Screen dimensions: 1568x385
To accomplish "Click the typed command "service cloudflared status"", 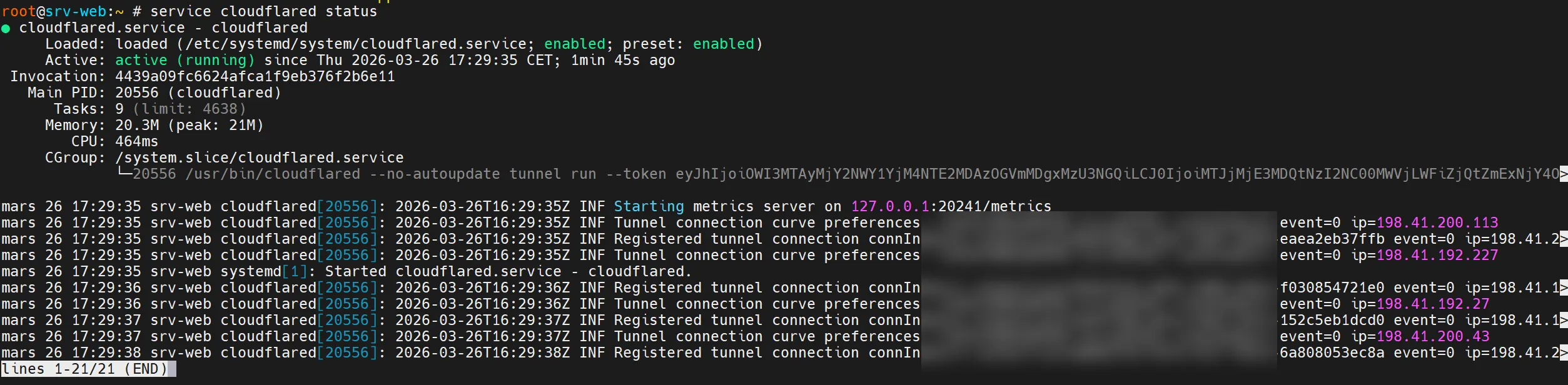I will coord(263,12).
